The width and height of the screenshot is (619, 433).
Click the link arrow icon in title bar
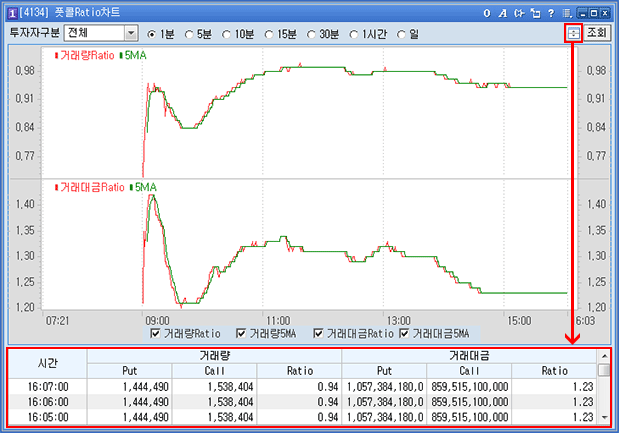point(518,13)
